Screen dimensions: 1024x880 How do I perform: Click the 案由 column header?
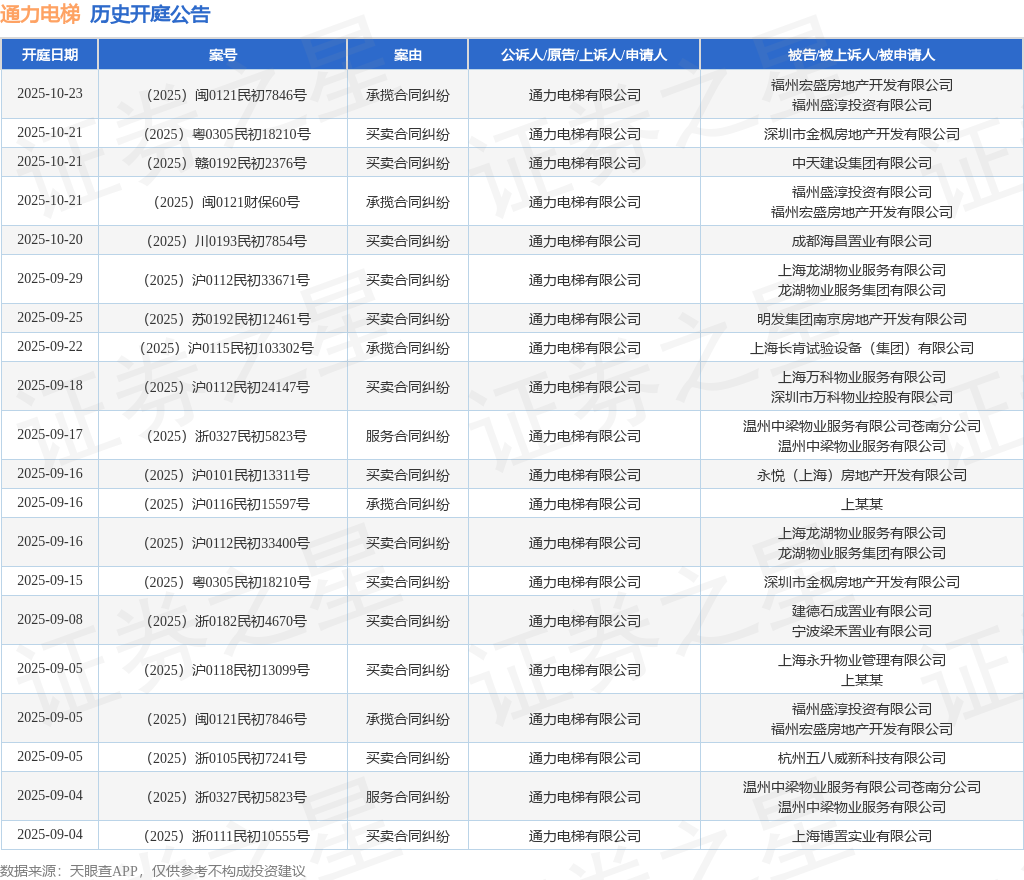coord(408,55)
